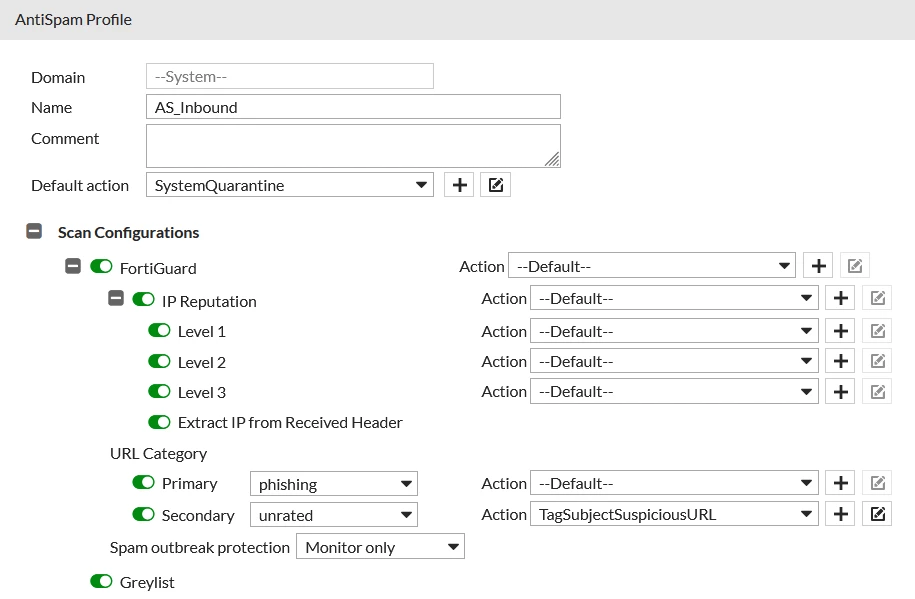Edit the TagSubjectSuspiciousURL action
This screenshot has width=915, height=599.
877,514
